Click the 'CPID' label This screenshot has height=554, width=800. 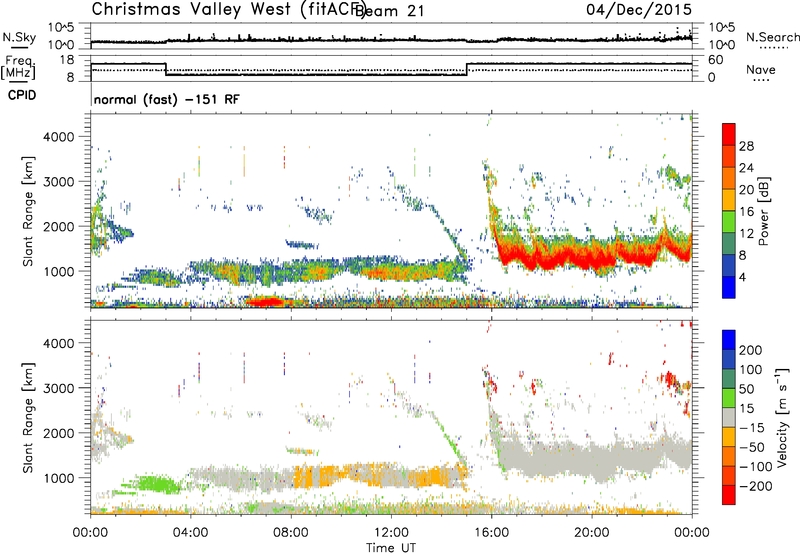(22, 95)
